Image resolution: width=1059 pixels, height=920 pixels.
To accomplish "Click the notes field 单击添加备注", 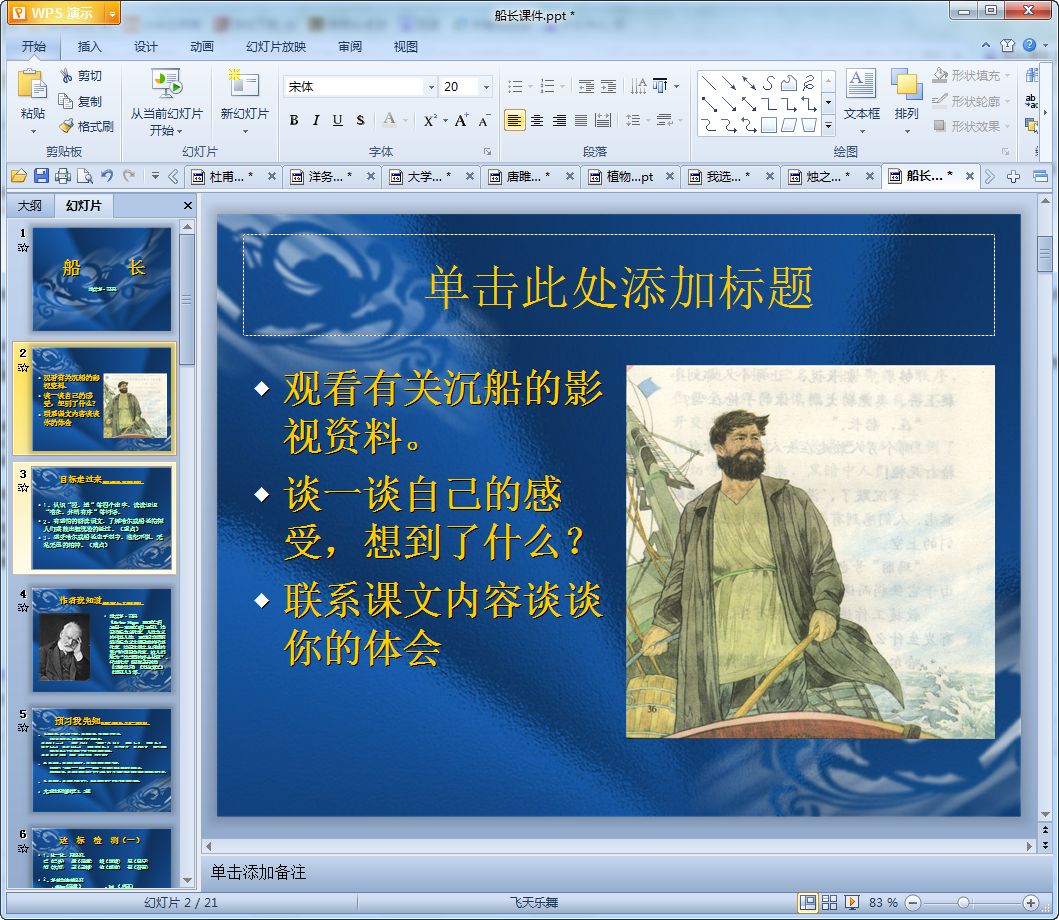I will [258, 872].
